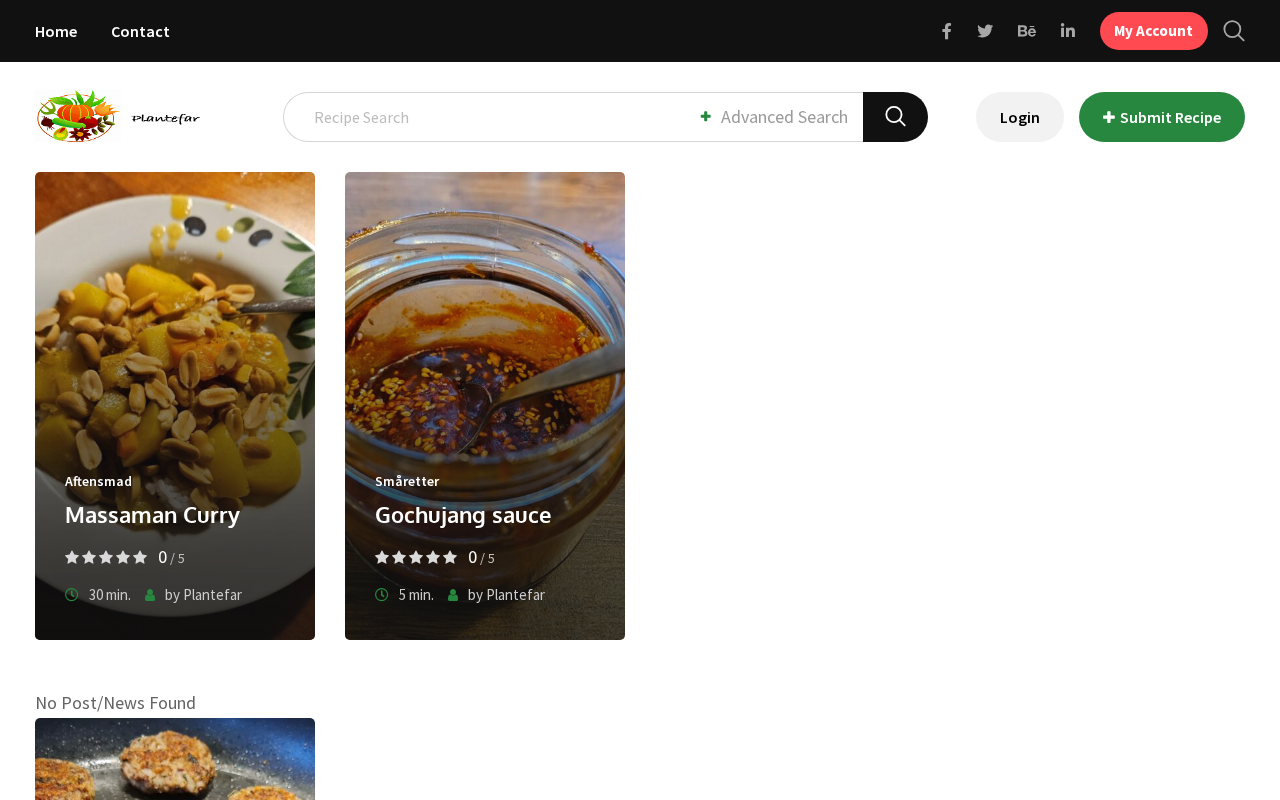The height and width of the screenshot is (800, 1280).
Task: Click the top bar search magnifier icon
Action: tap(1234, 31)
